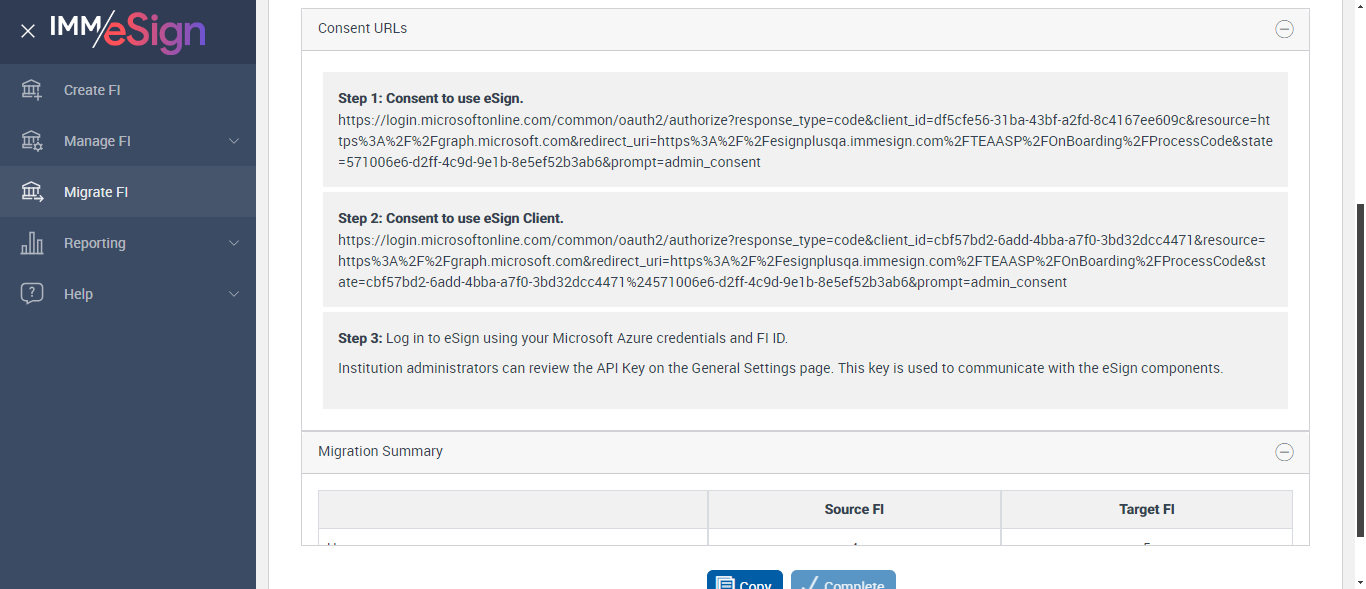
Task: Click the Consent URLs header title
Action: [x=362, y=28]
